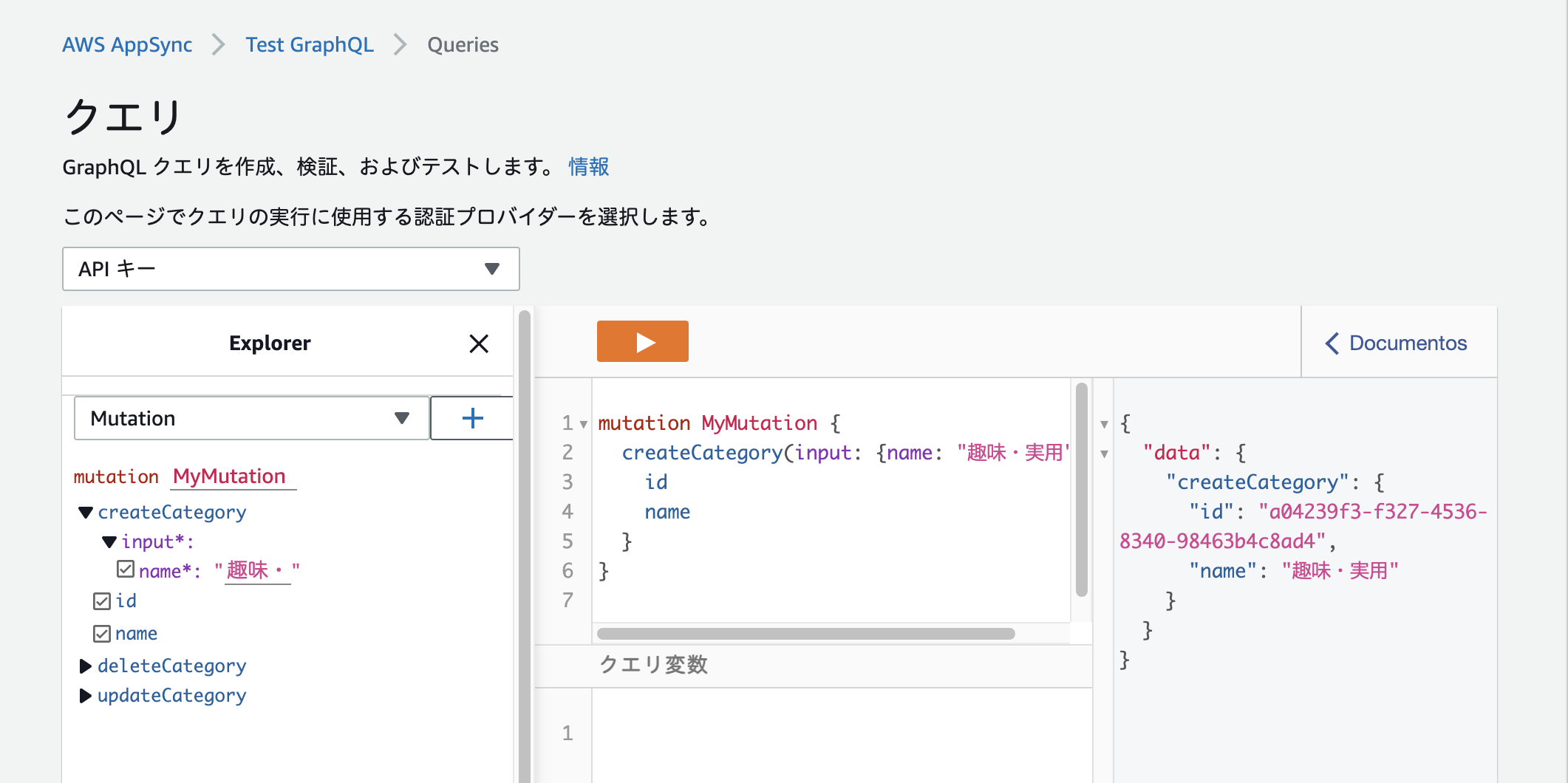1568x783 pixels.
Task: Go to the AWS AppSync breadcrumb
Action: 127,45
